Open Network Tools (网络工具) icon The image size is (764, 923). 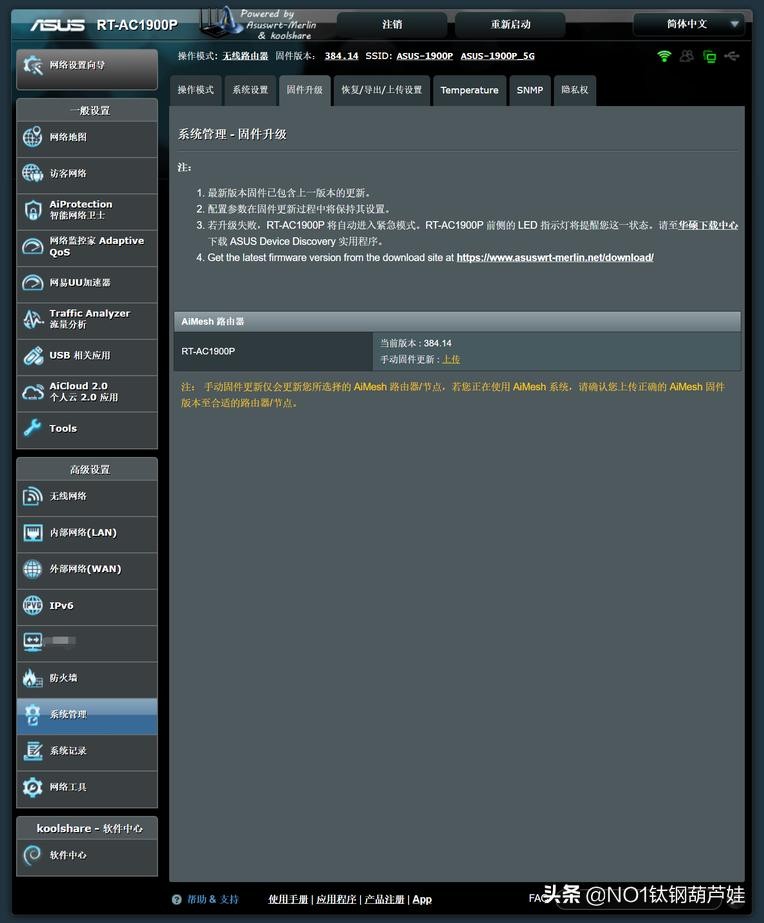tap(32, 787)
